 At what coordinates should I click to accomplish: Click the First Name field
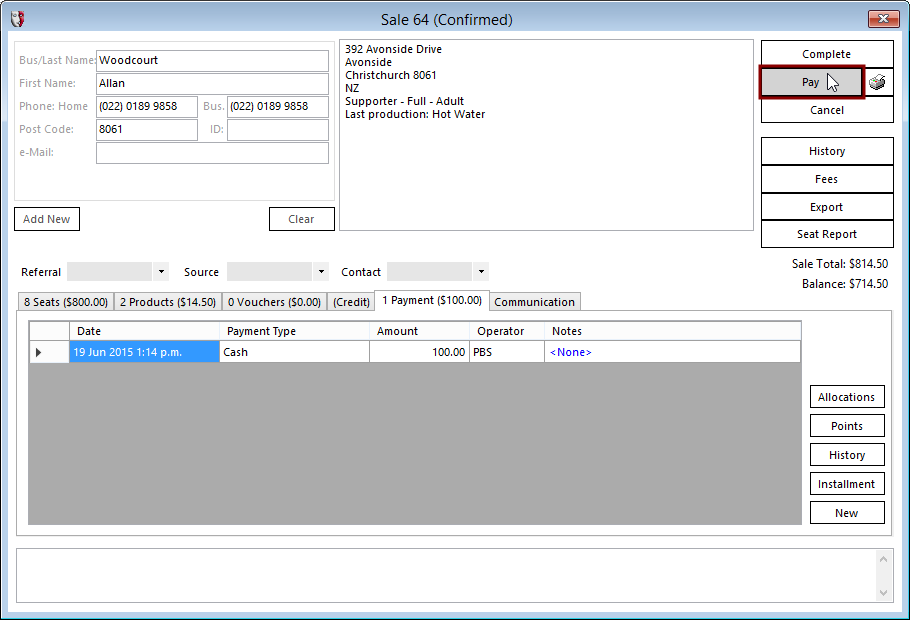[x=212, y=84]
